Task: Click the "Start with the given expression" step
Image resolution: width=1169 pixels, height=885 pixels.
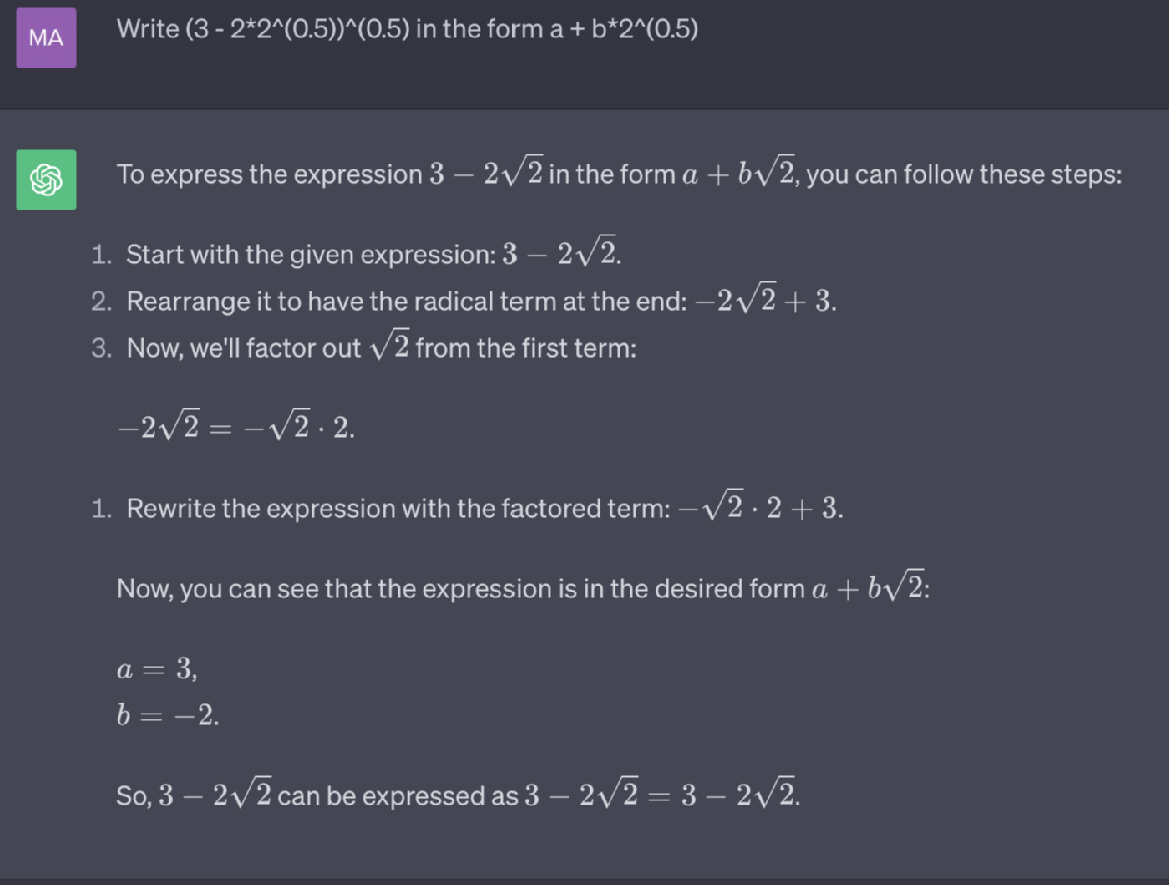Action: pos(372,254)
